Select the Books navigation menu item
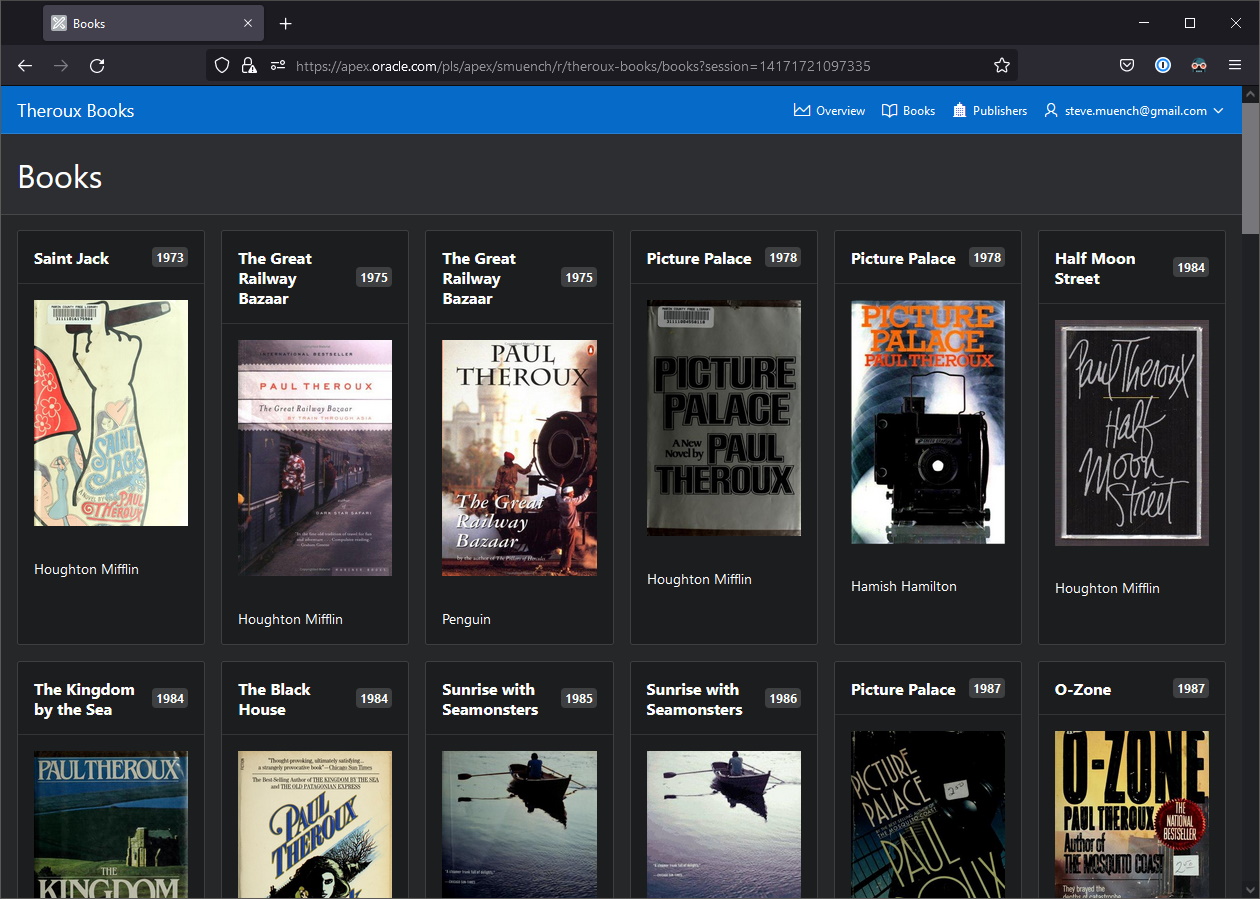 908,111
